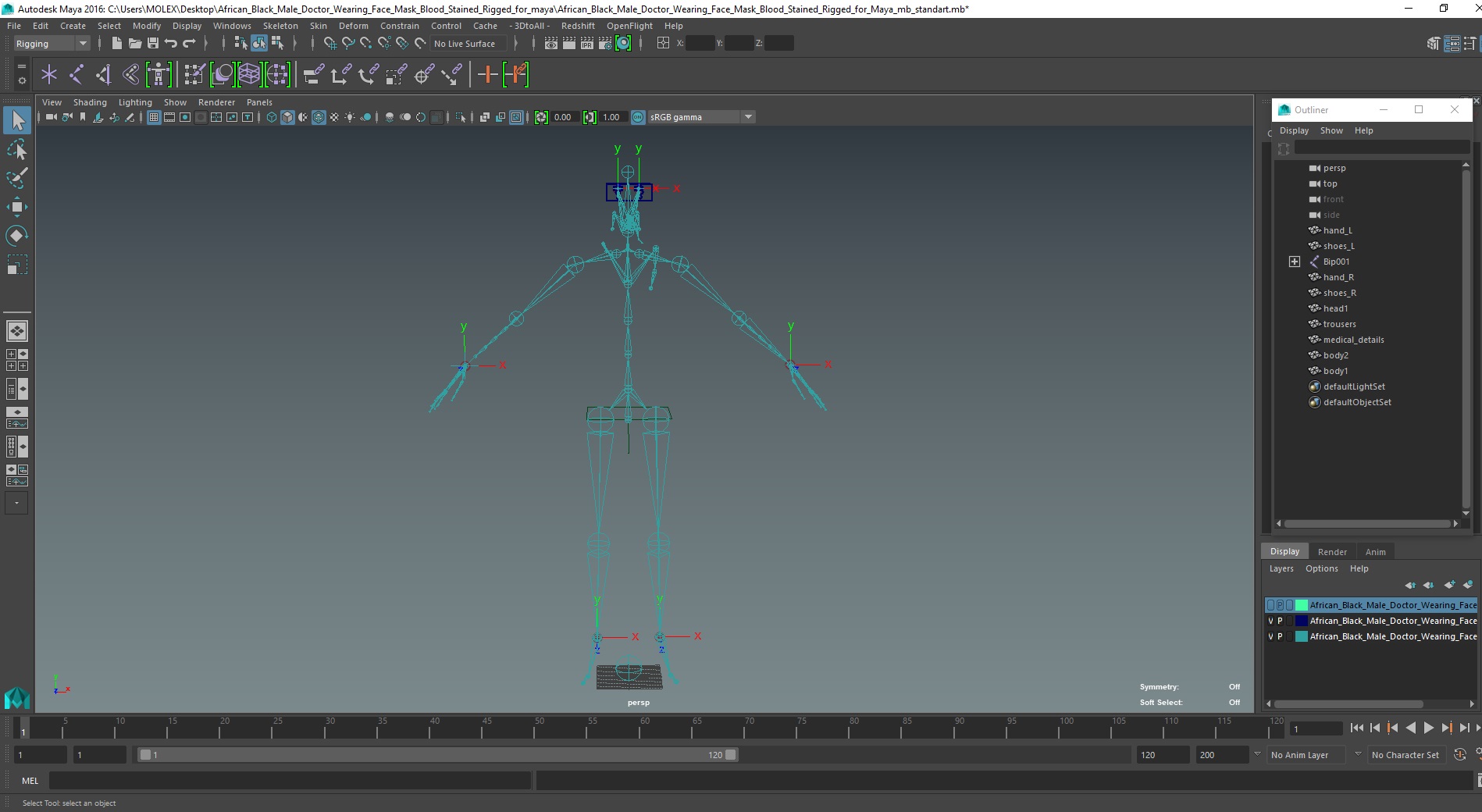Image resolution: width=1482 pixels, height=812 pixels.
Task: Switch to the Anim layer tab
Action: pyautogui.click(x=1375, y=551)
